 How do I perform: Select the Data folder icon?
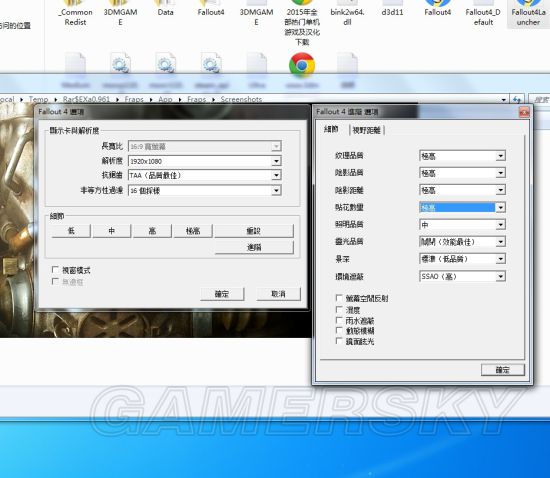click(x=165, y=8)
